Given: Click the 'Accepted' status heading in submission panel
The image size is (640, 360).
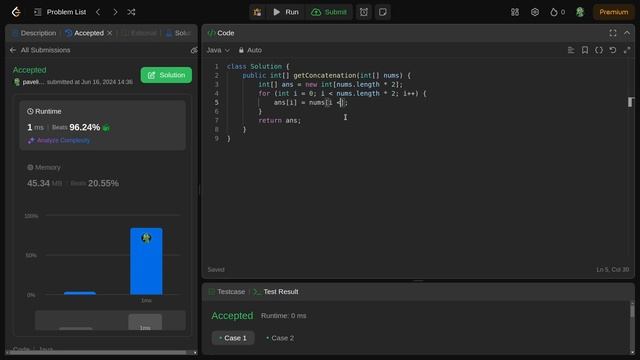Looking at the screenshot, I should pyautogui.click(x=29, y=70).
